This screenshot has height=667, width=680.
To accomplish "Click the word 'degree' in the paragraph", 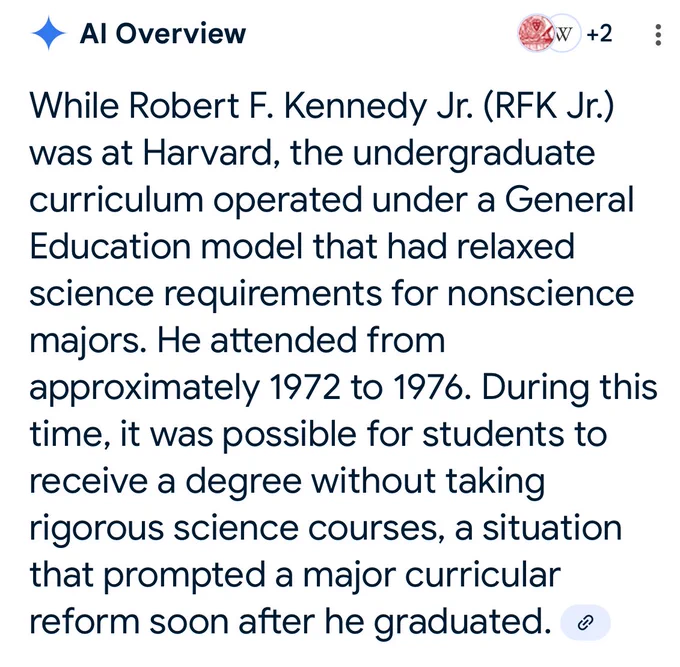I will [243, 482].
